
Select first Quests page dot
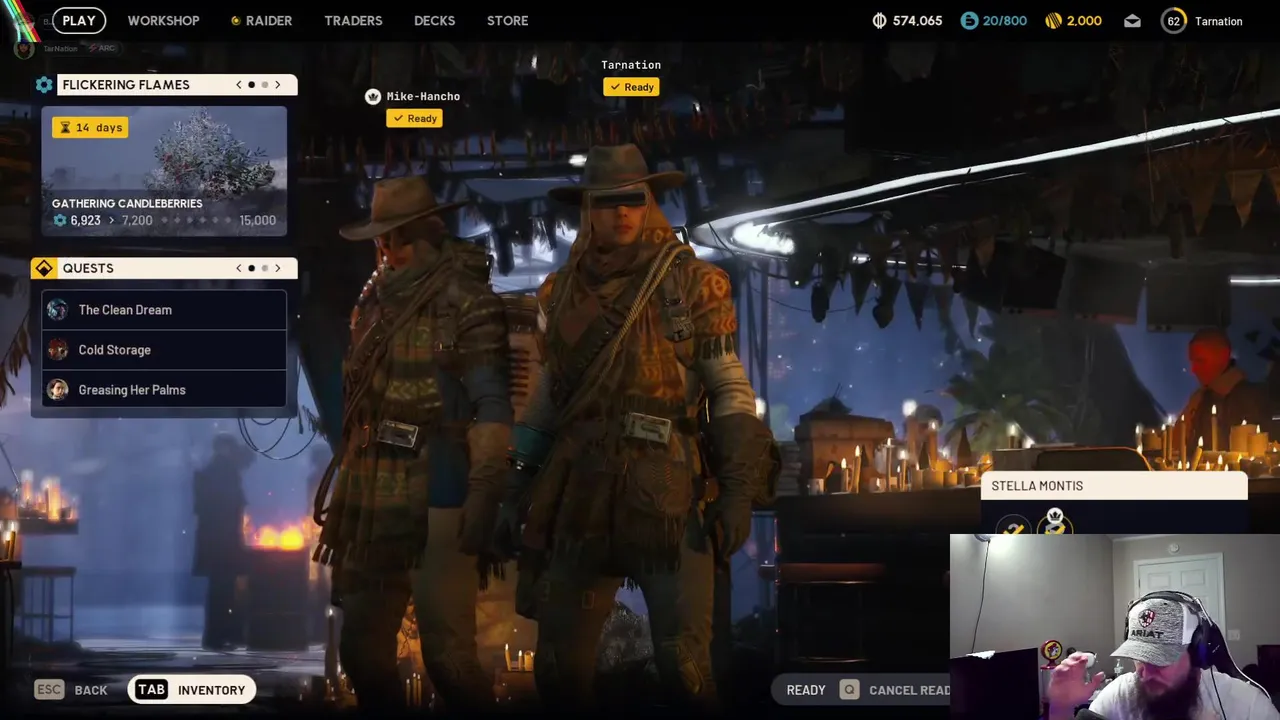click(251, 268)
